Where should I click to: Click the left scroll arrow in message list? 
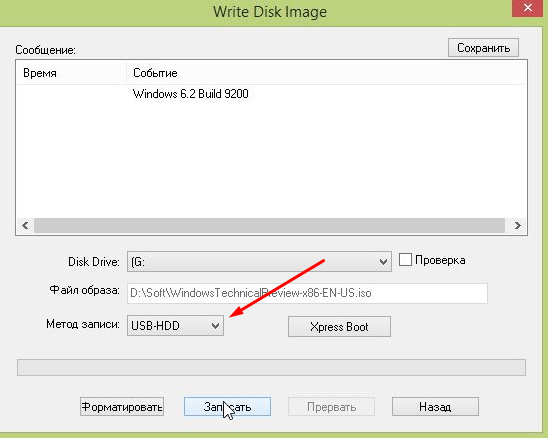[25, 225]
